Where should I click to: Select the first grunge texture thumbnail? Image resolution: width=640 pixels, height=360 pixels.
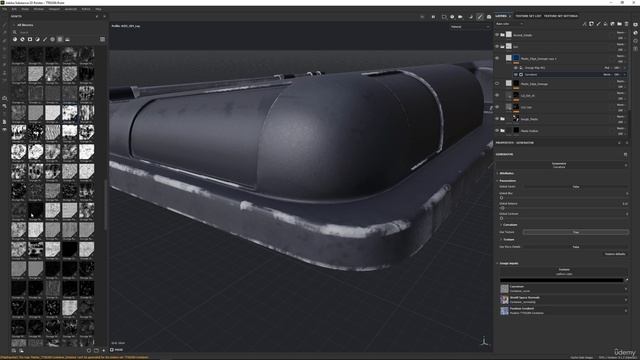click(x=19, y=54)
